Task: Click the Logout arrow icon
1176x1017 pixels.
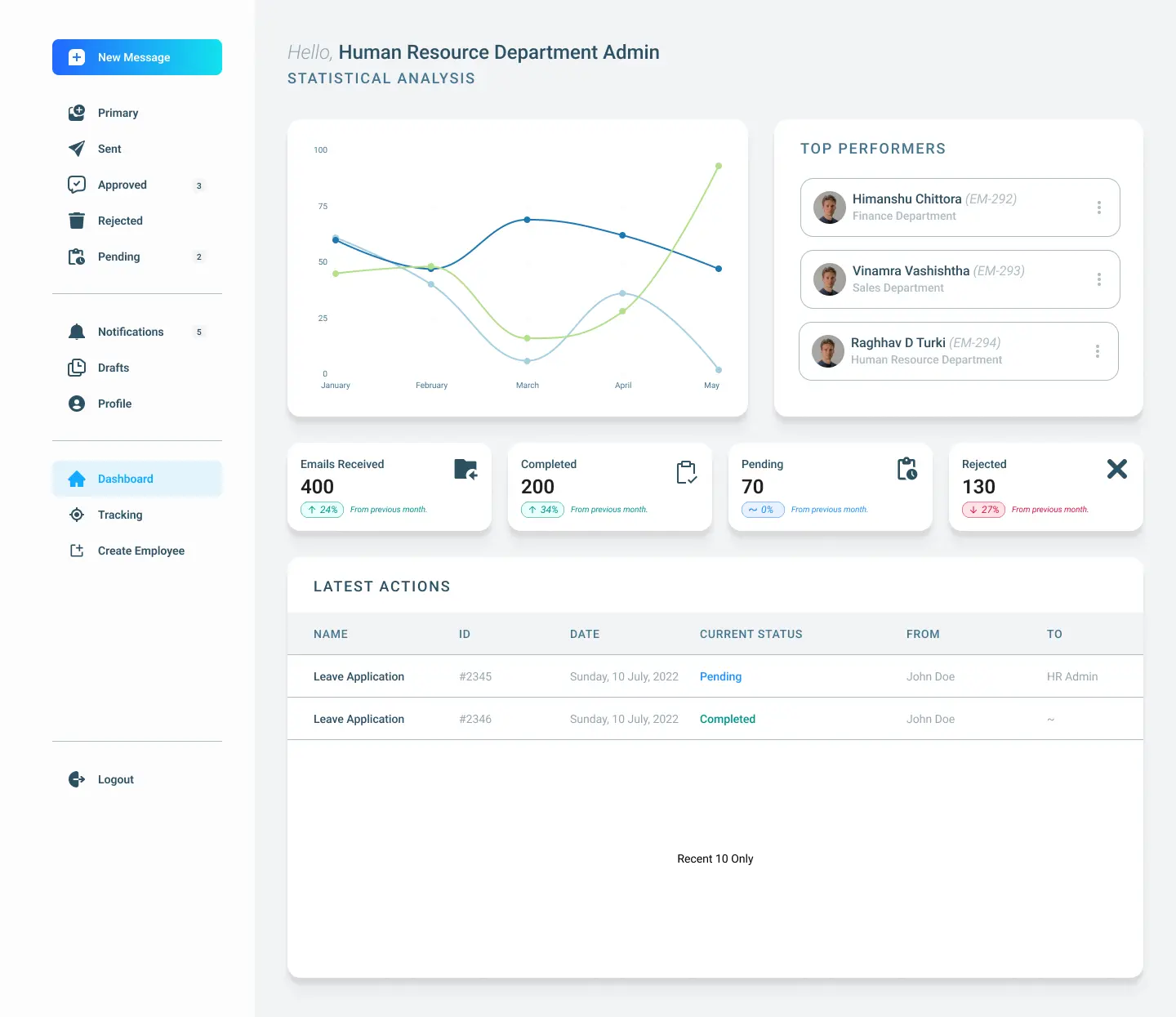Action: coord(77,779)
